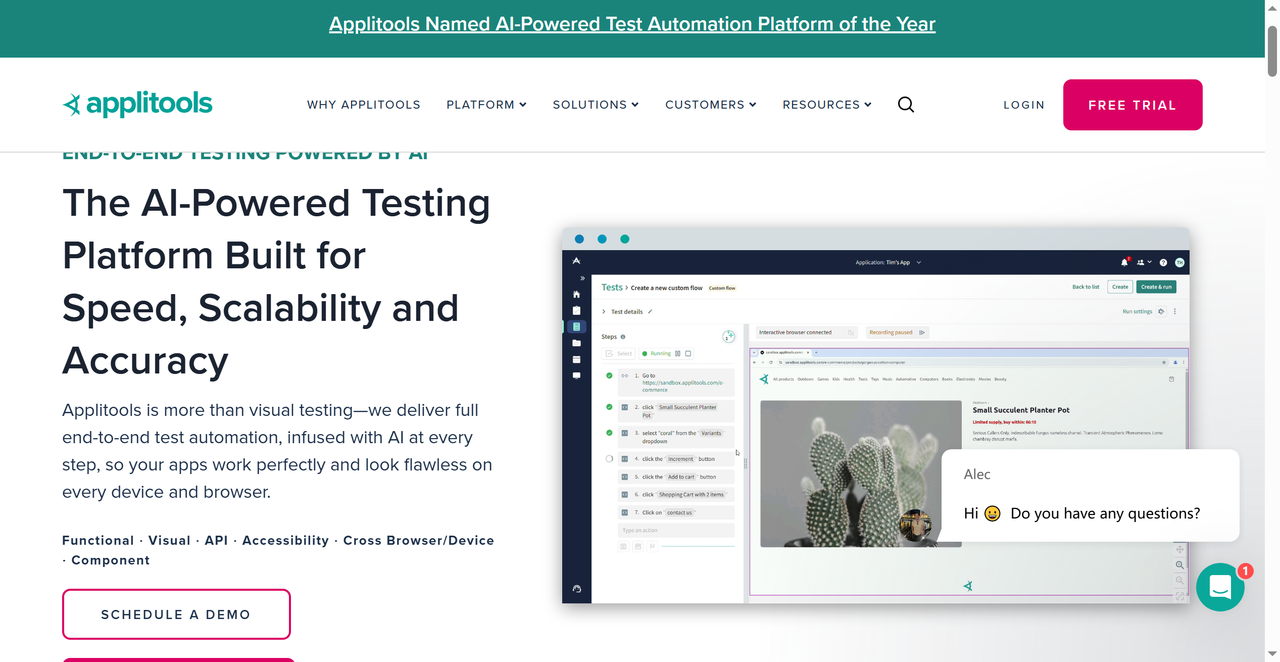
Task: Click the Run settings link
Action: 1137,312
